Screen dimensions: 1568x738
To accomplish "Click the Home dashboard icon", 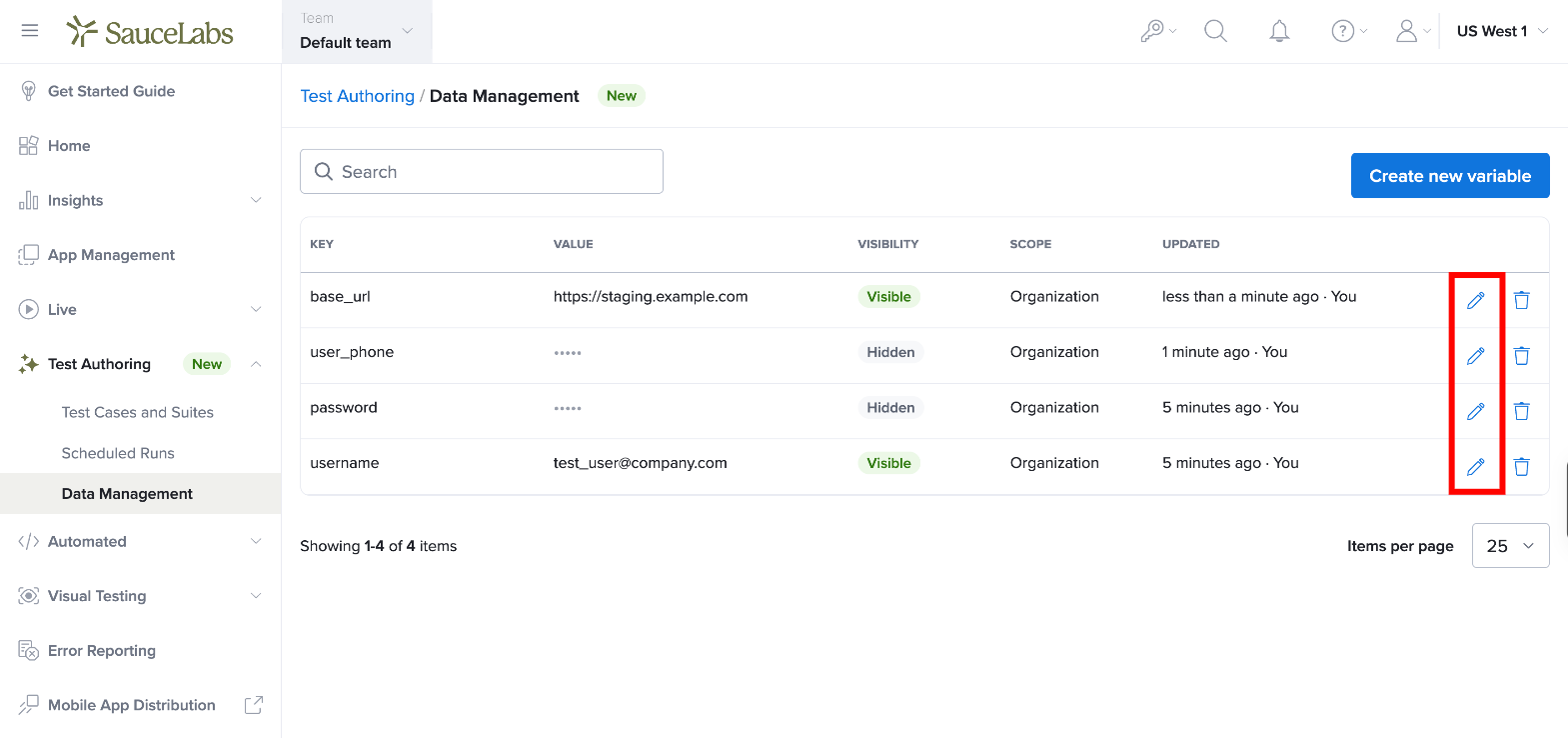I will point(28,146).
